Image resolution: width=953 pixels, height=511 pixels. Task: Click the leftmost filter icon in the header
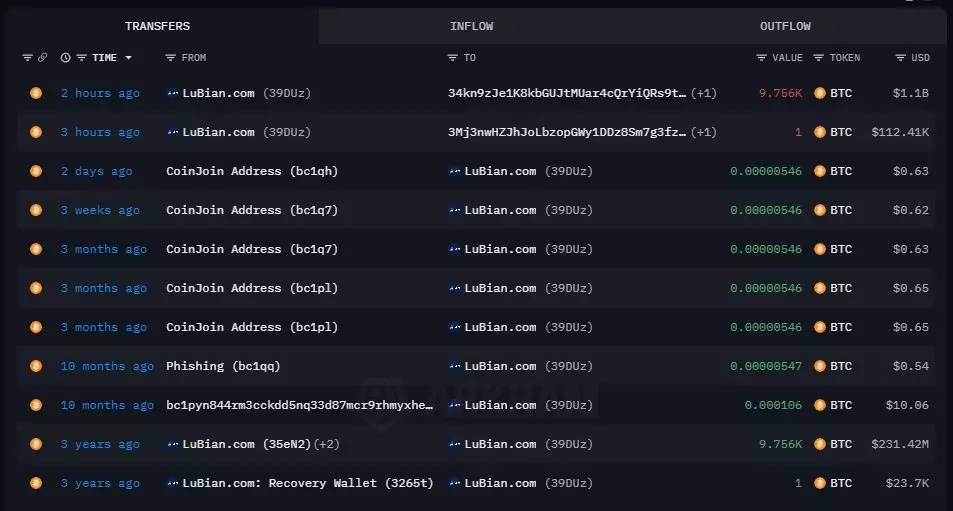[27, 58]
